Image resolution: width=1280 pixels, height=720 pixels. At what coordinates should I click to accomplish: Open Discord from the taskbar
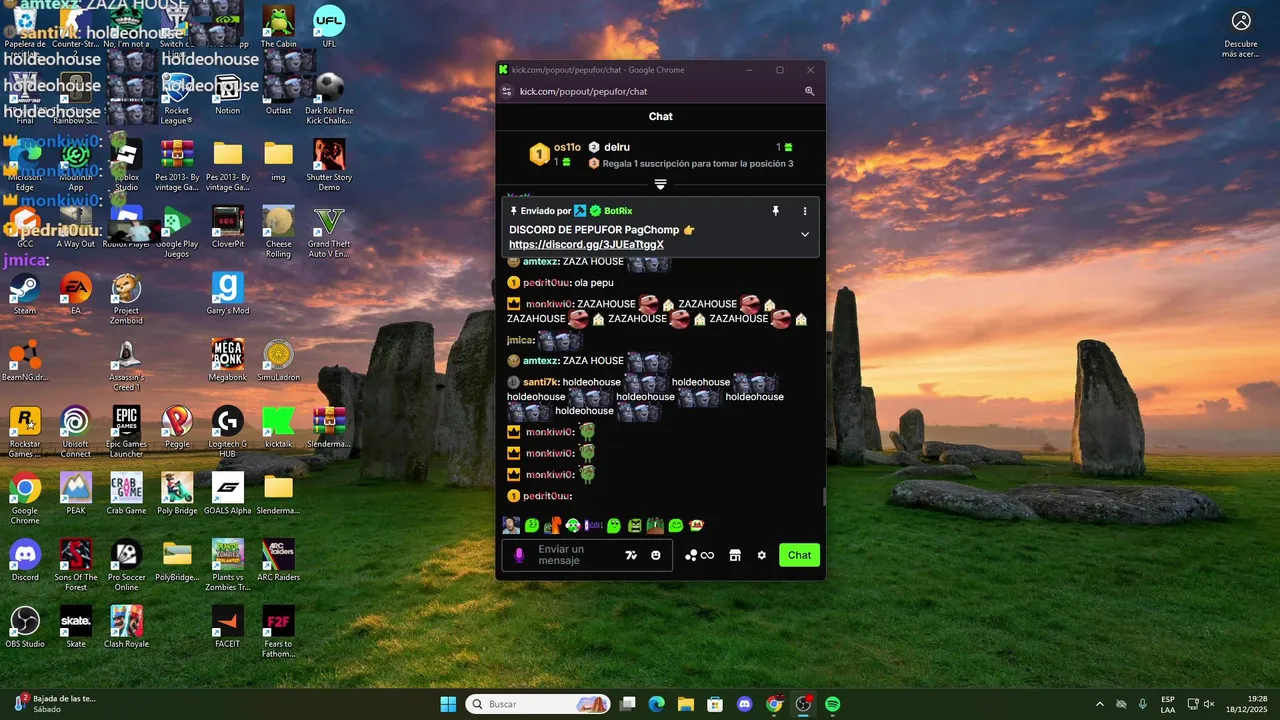[x=744, y=704]
